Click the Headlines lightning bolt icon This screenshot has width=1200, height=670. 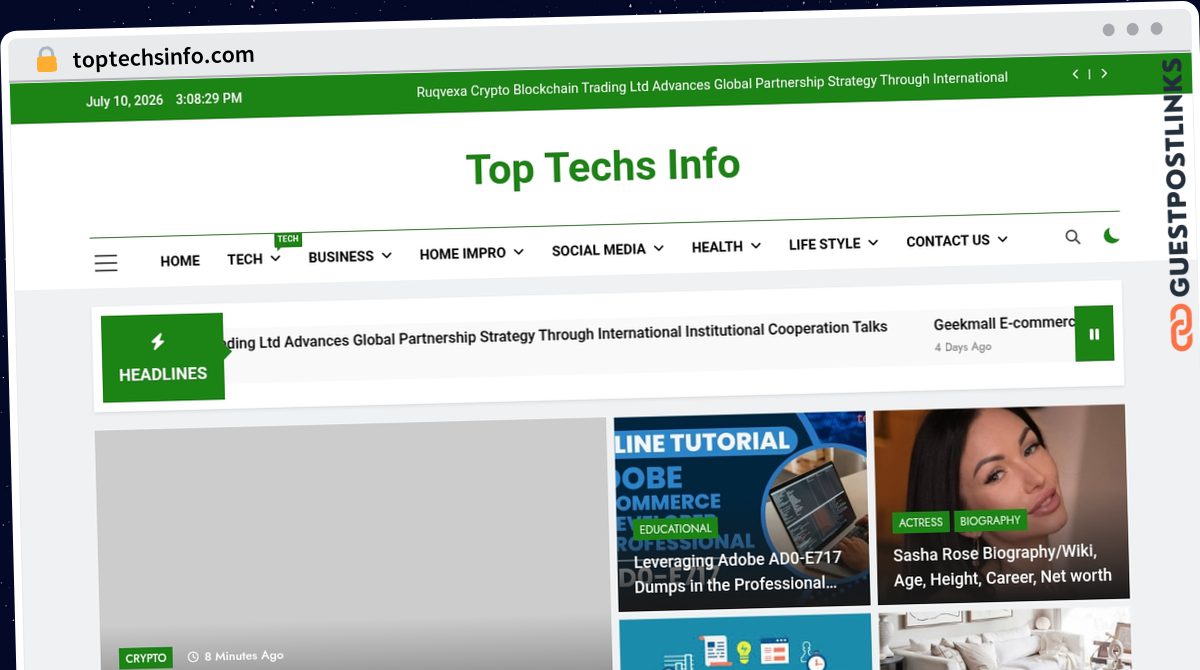[x=157, y=342]
